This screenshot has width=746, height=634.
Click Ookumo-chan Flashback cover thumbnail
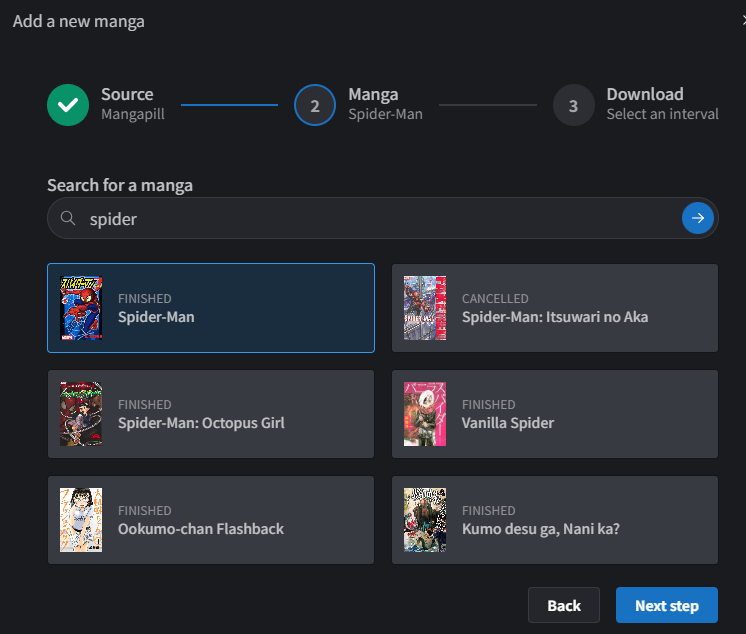tap(81, 520)
